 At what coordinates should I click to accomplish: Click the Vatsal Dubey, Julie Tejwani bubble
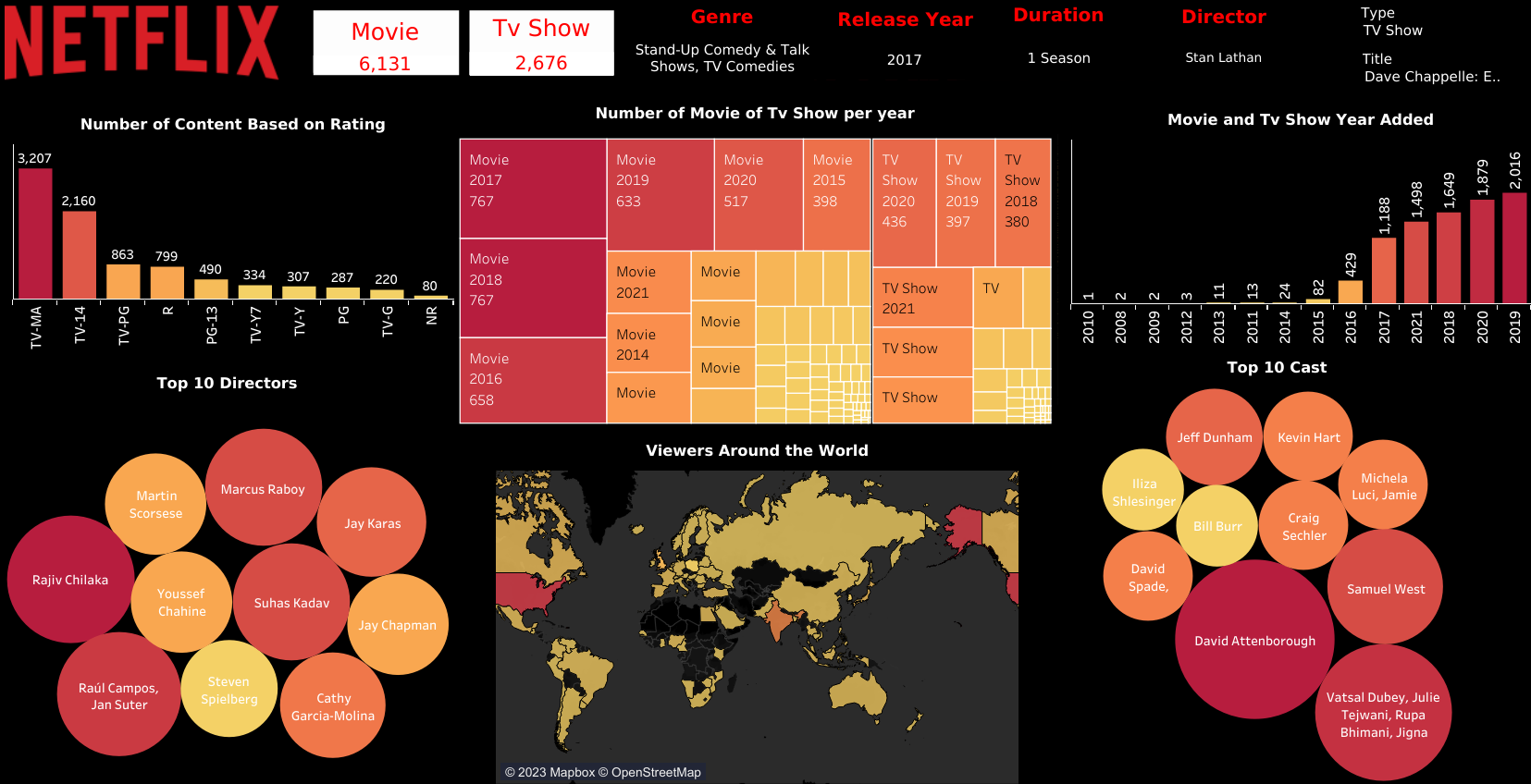1383,714
